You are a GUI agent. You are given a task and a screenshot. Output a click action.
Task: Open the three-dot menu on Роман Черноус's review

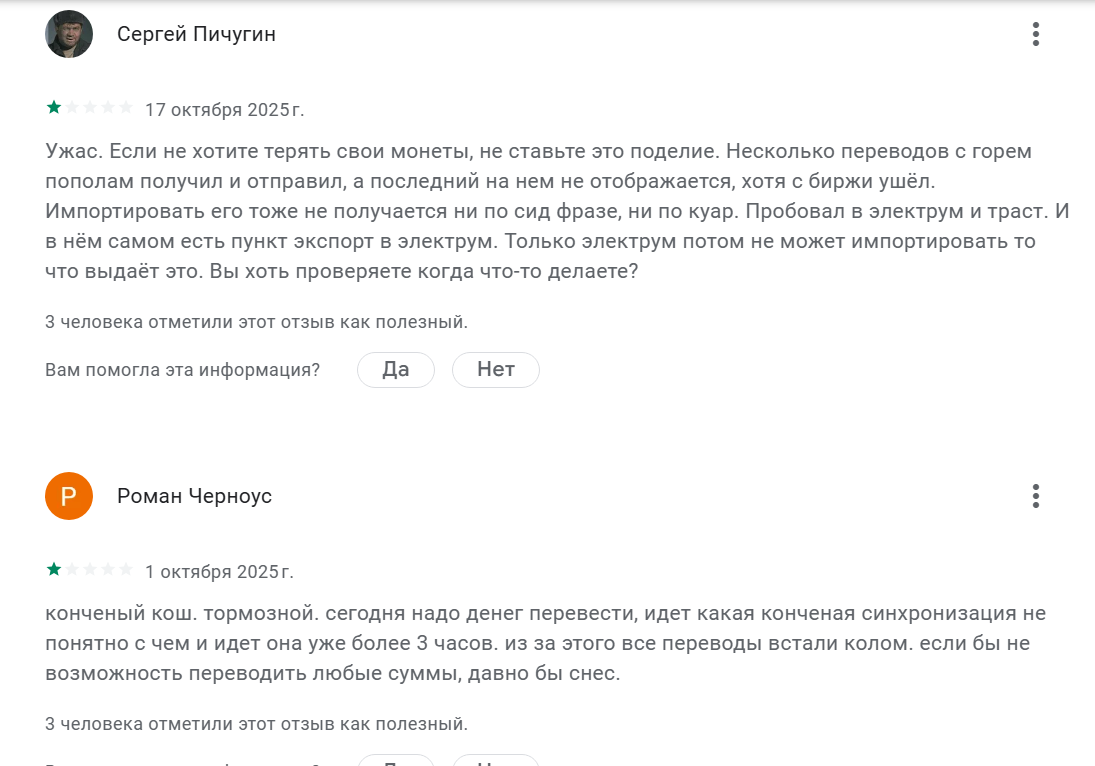tap(1035, 496)
